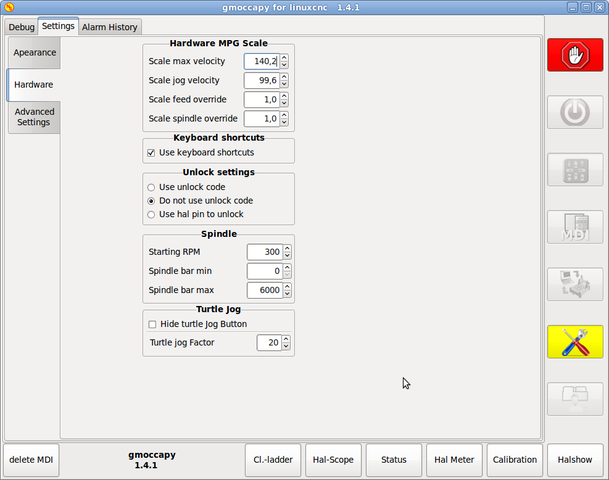This screenshot has width=609, height=480.
Task: Open the Debug tab
Action: point(22,27)
